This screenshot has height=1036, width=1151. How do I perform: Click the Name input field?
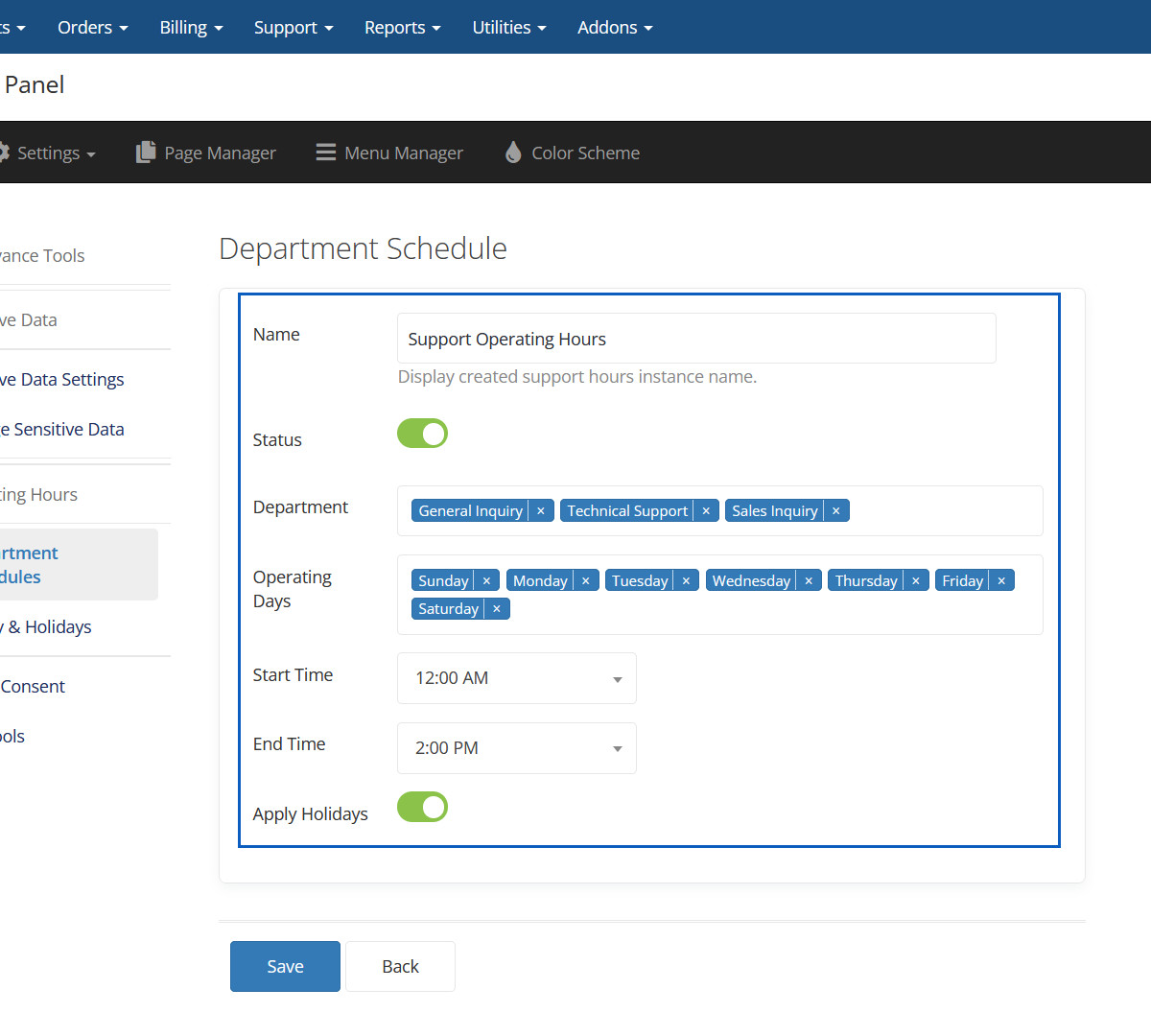click(x=696, y=339)
